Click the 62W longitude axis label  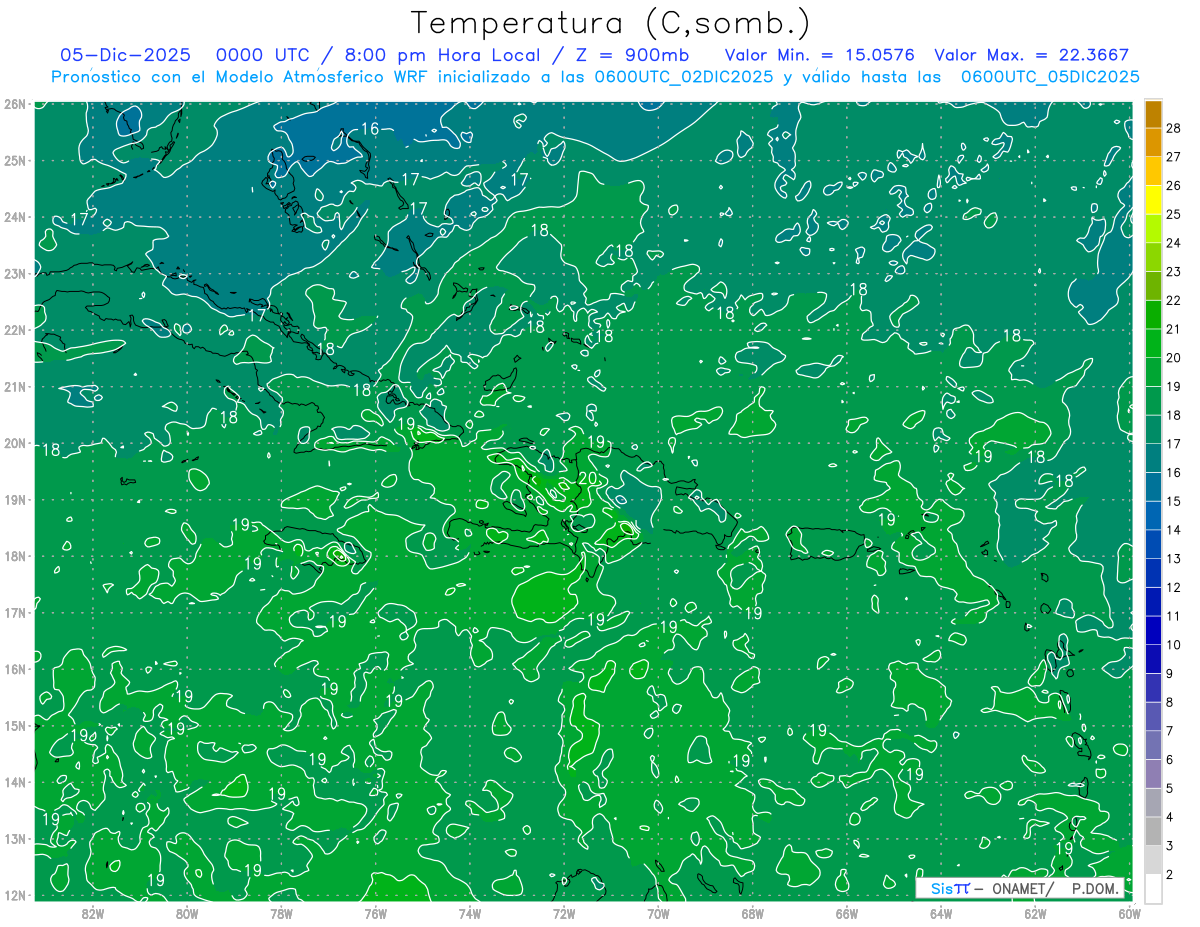1035,913
